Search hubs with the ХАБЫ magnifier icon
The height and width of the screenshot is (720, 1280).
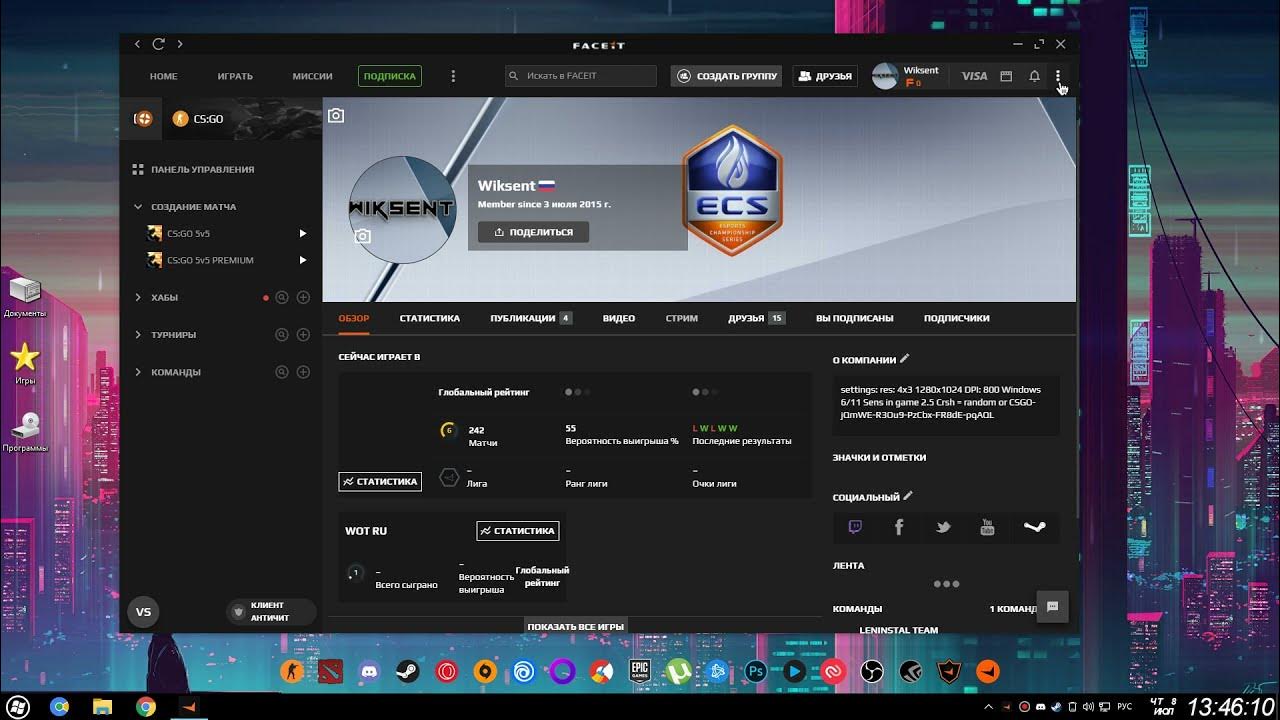[282, 297]
